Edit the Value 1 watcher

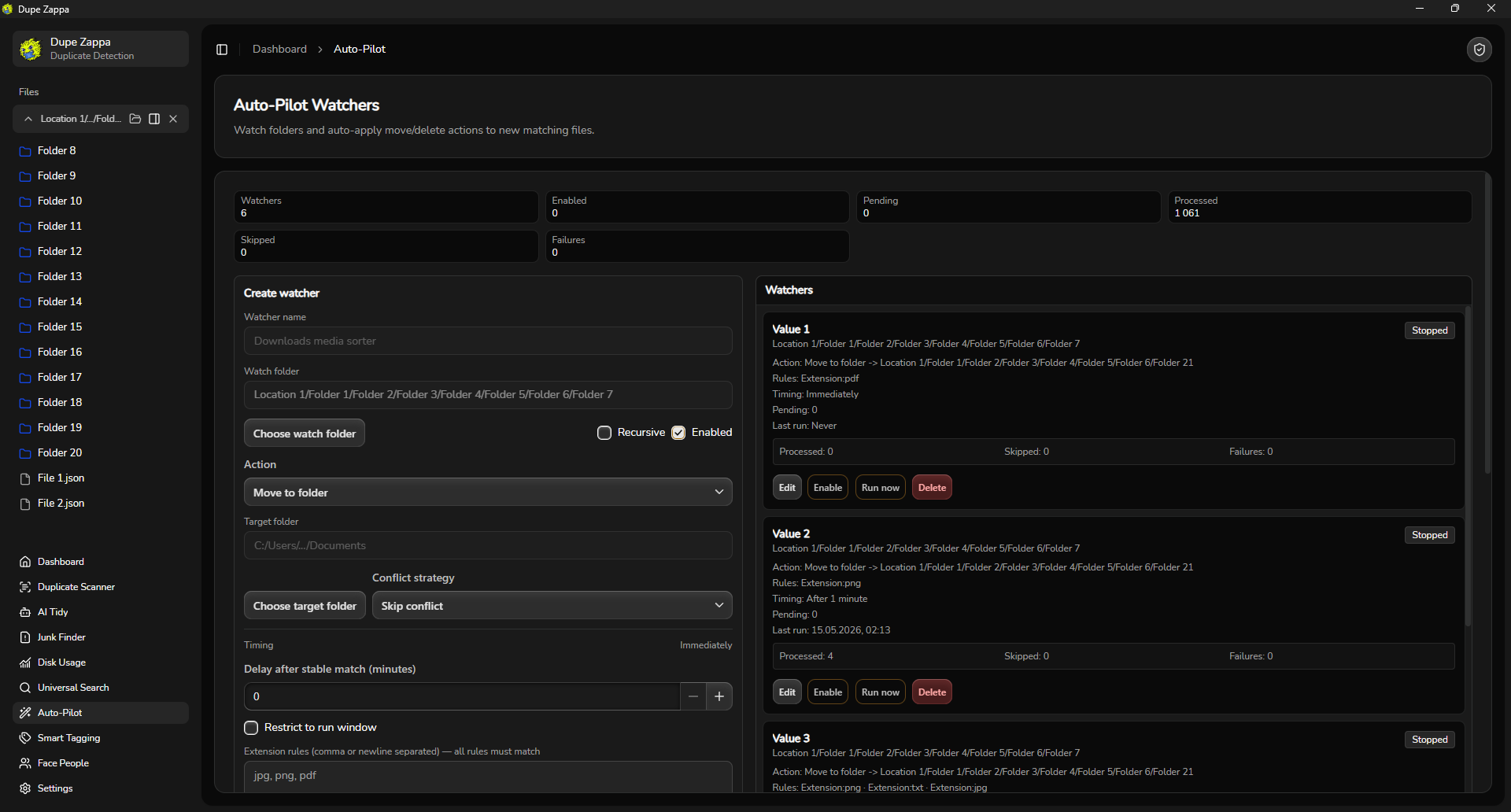pos(787,488)
